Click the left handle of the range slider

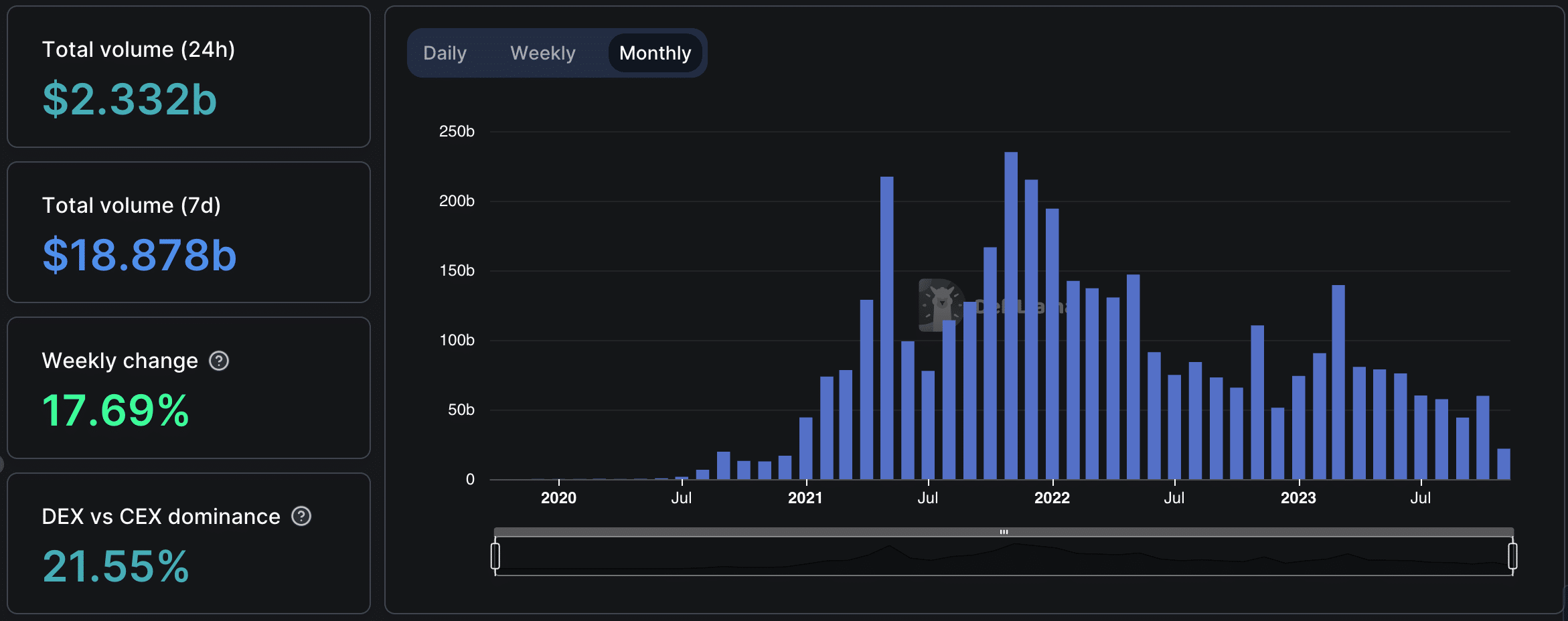coord(495,556)
